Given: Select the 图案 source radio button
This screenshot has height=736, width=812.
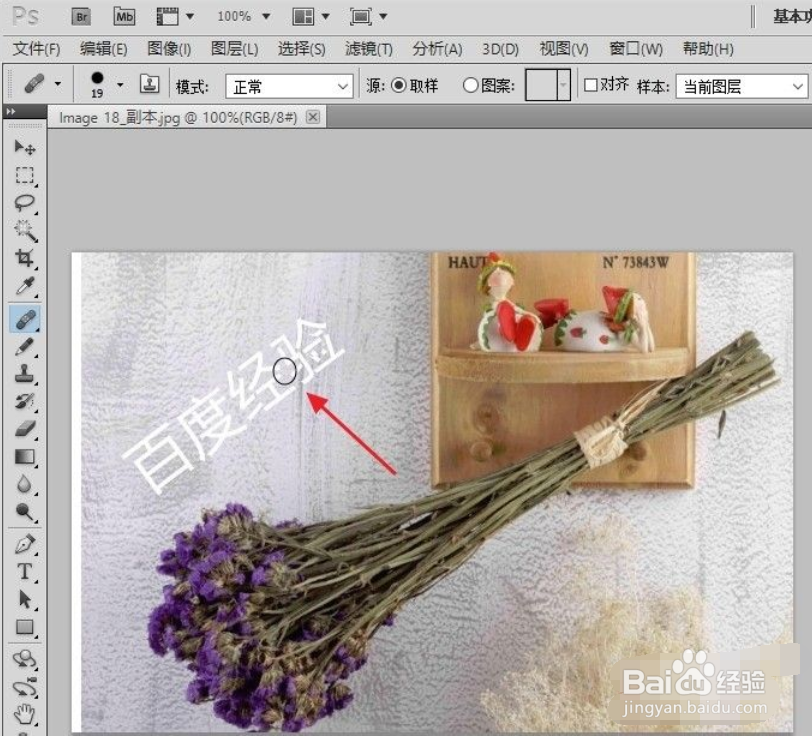Looking at the screenshot, I should 471,86.
